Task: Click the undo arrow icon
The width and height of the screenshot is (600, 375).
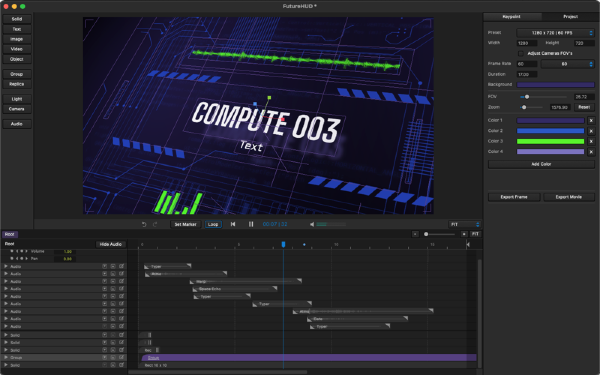Action: coord(144,224)
